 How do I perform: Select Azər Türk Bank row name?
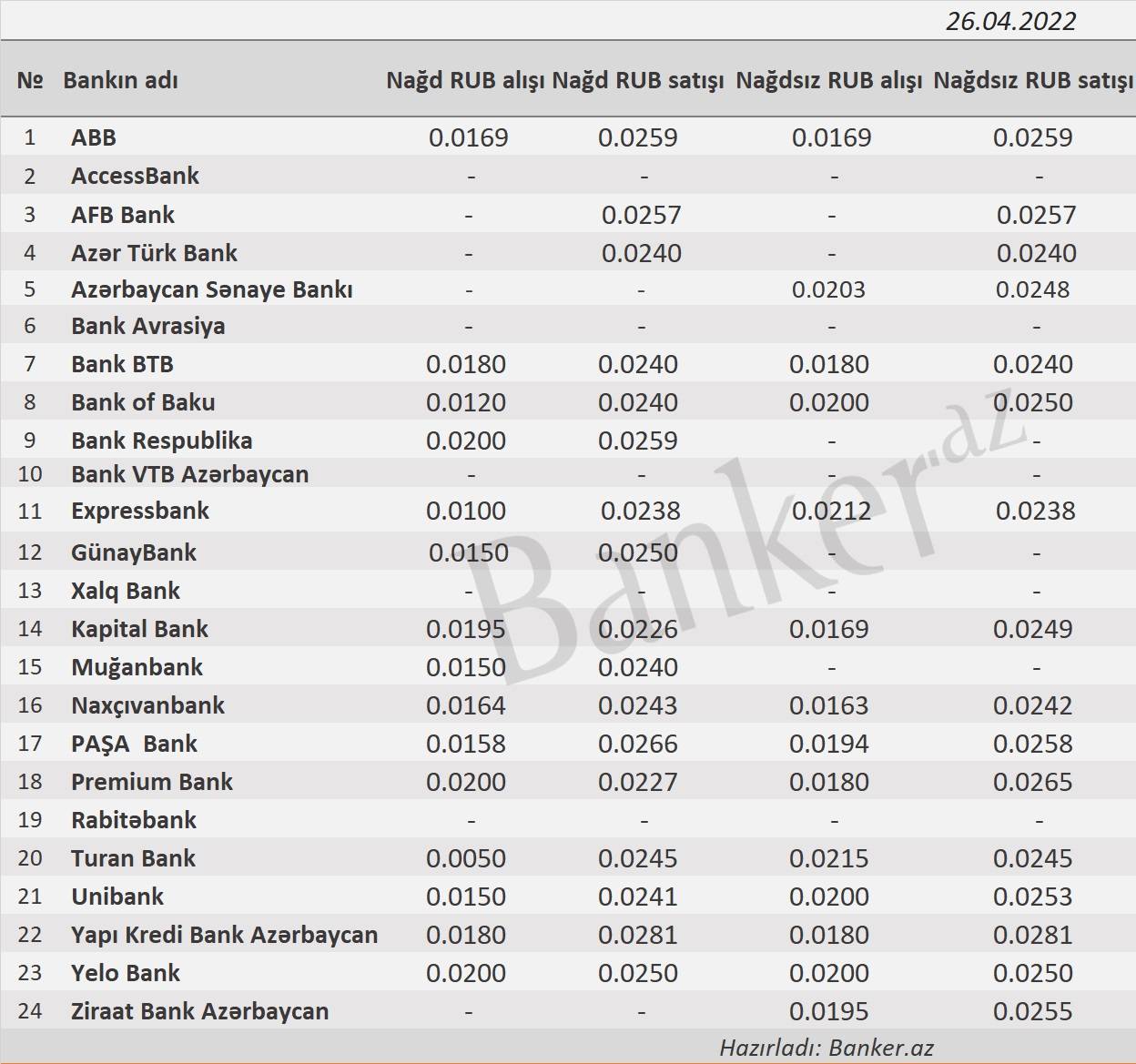154,253
